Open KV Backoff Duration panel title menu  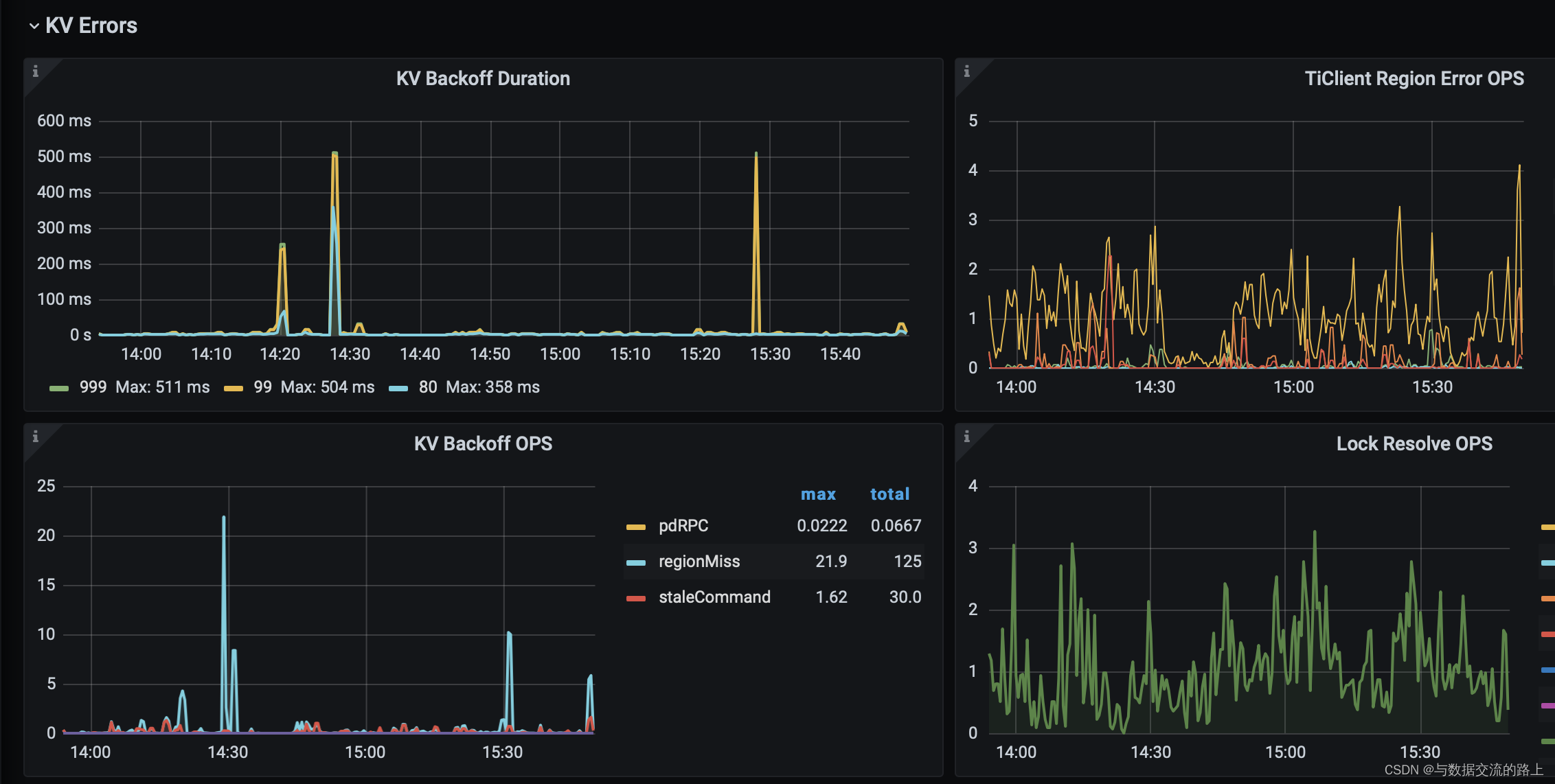coord(483,78)
